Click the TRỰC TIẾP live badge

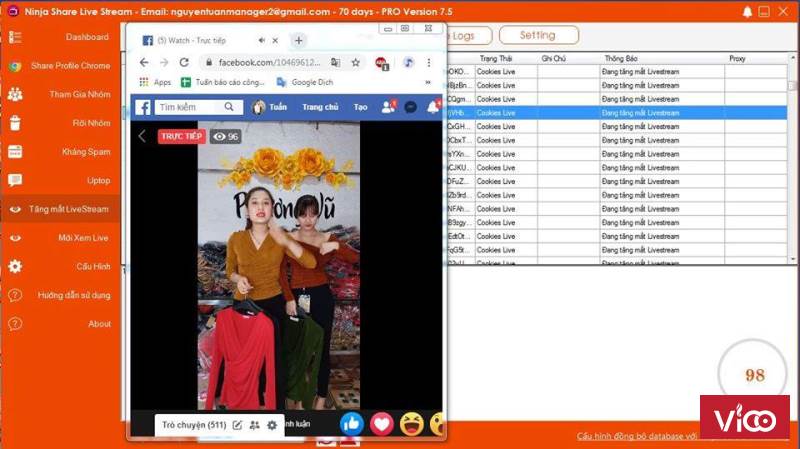click(x=181, y=136)
